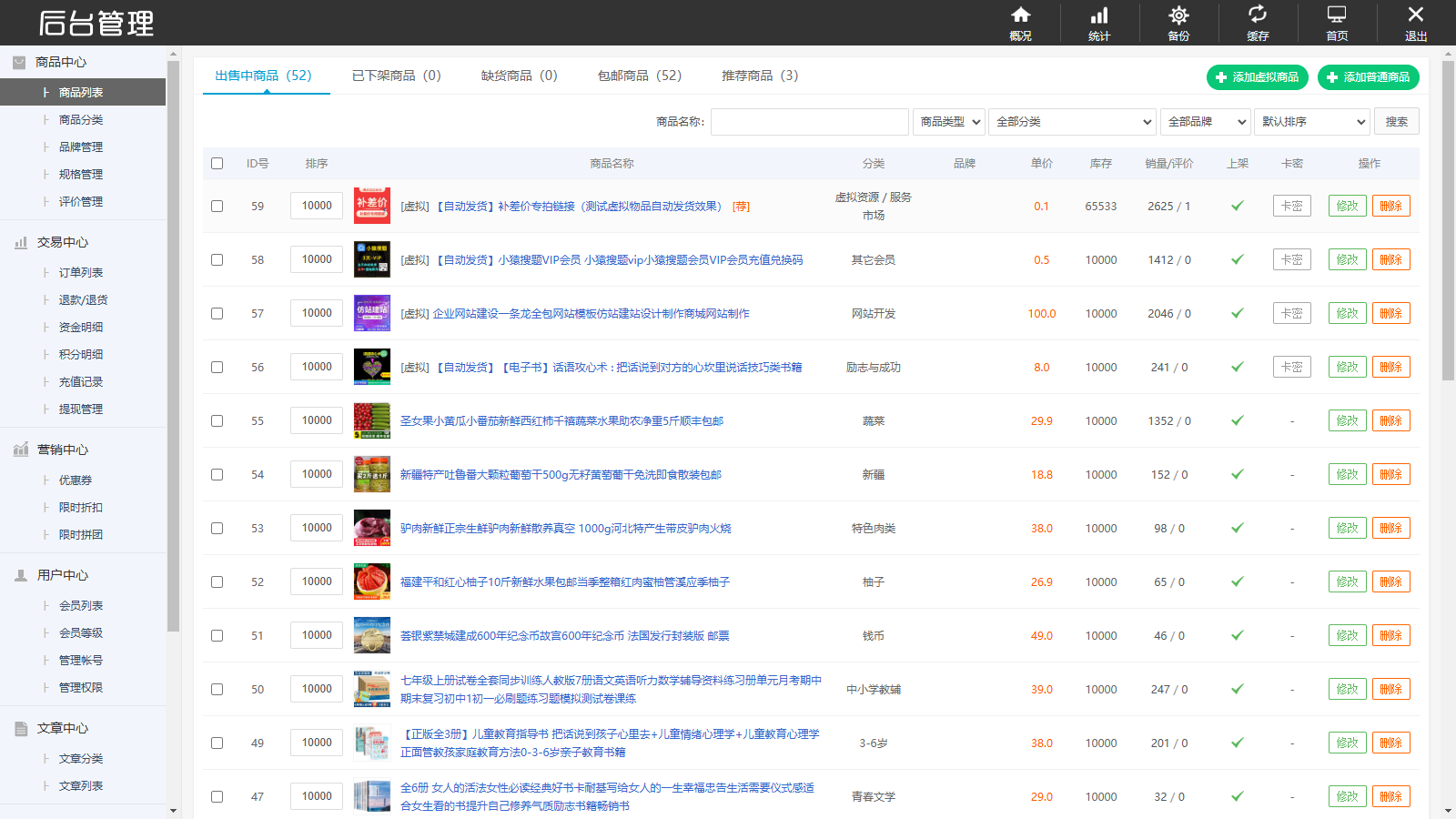Image resolution: width=1456 pixels, height=819 pixels.
Task: Check the select-all checkbox in table header
Action: pyautogui.click(x=217, y=163)
